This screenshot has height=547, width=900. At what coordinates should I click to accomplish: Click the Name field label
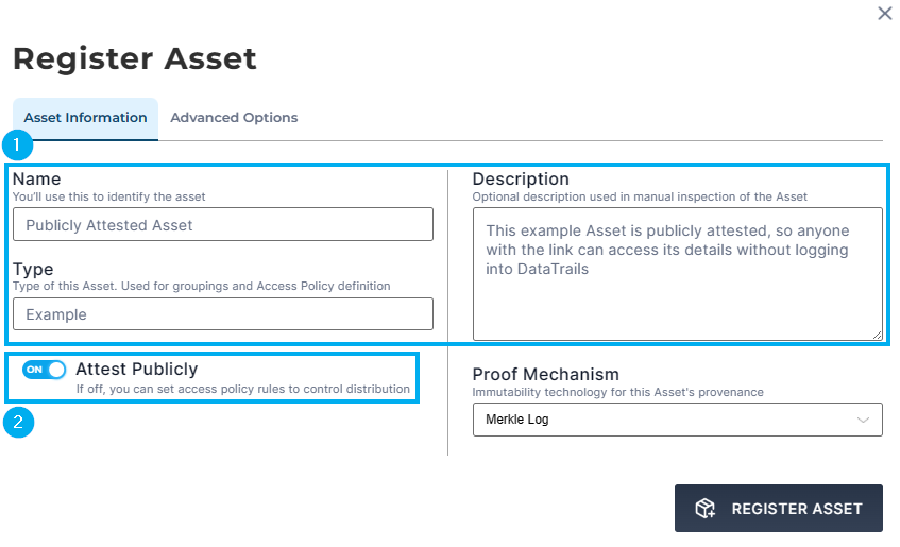(x=37, y=179)
